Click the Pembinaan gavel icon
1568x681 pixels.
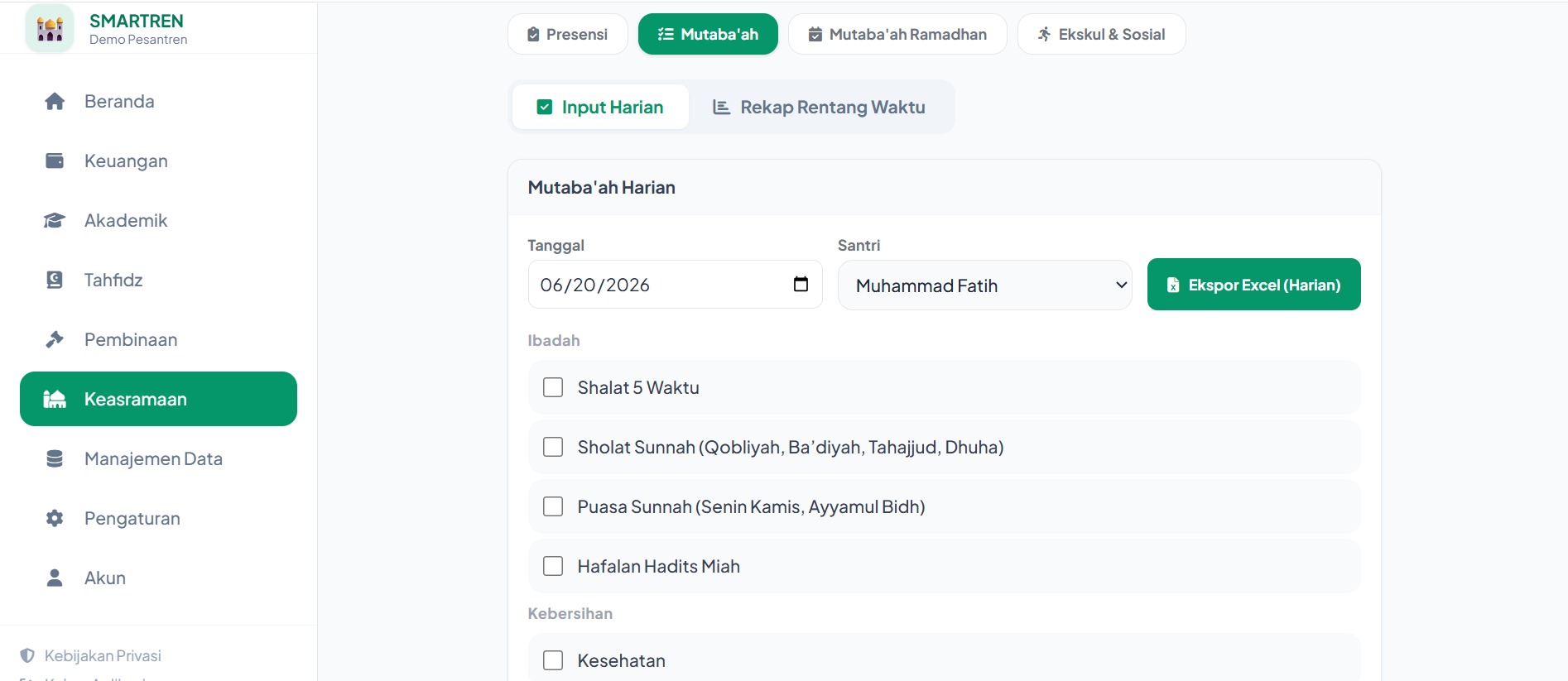[x=55, y=339]
